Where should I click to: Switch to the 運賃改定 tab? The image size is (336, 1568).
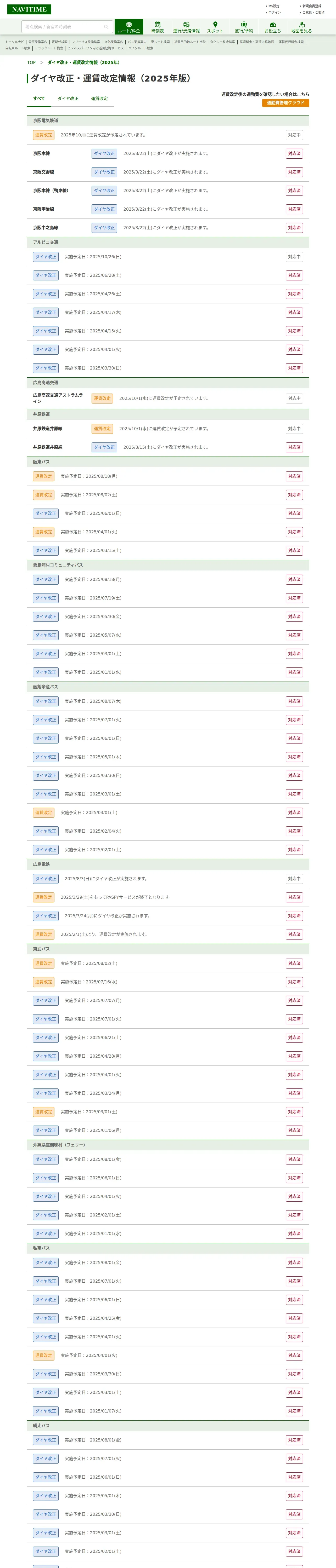[x=99, y=99]
